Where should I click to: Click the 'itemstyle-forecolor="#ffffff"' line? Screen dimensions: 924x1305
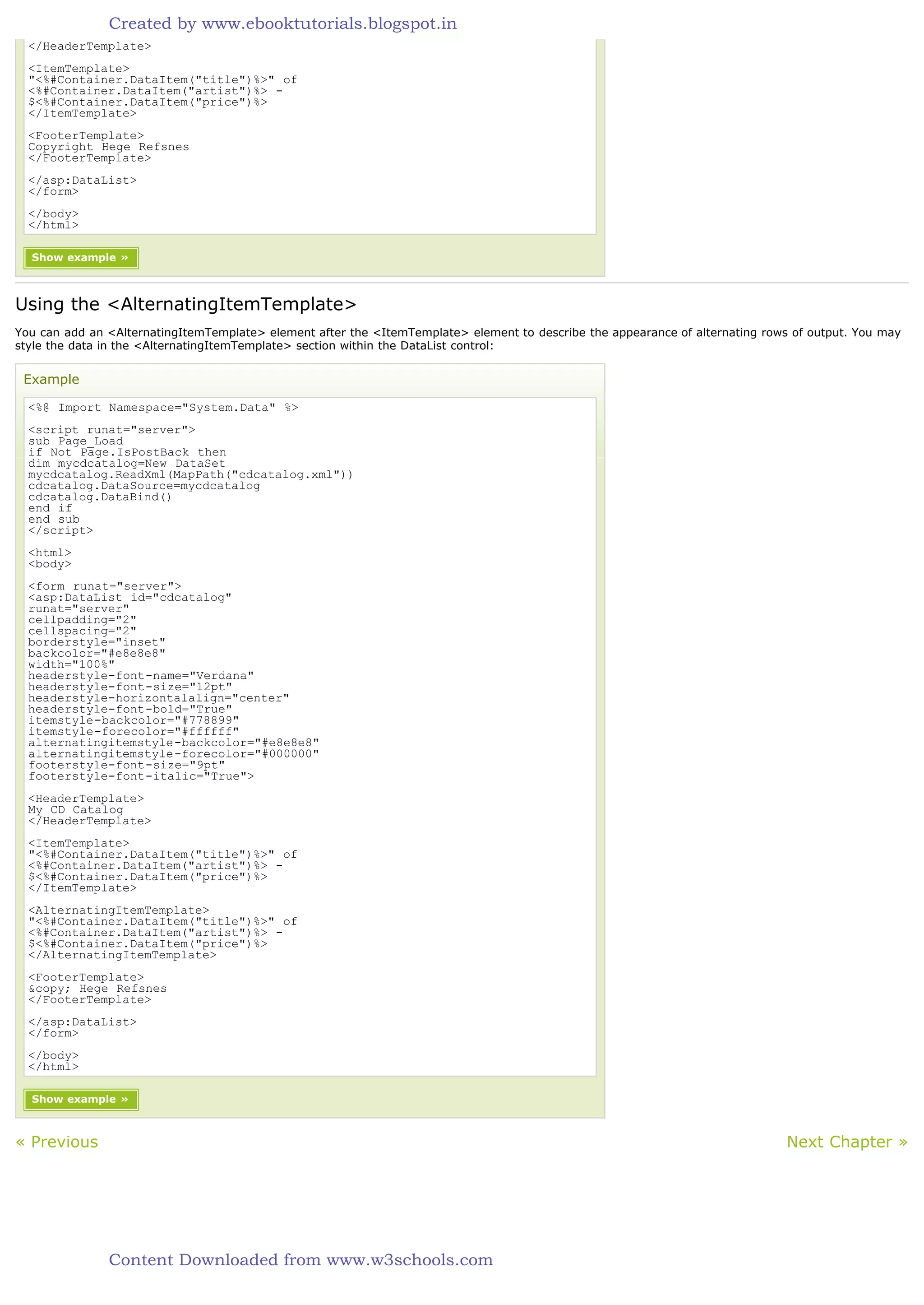[134, 731]
